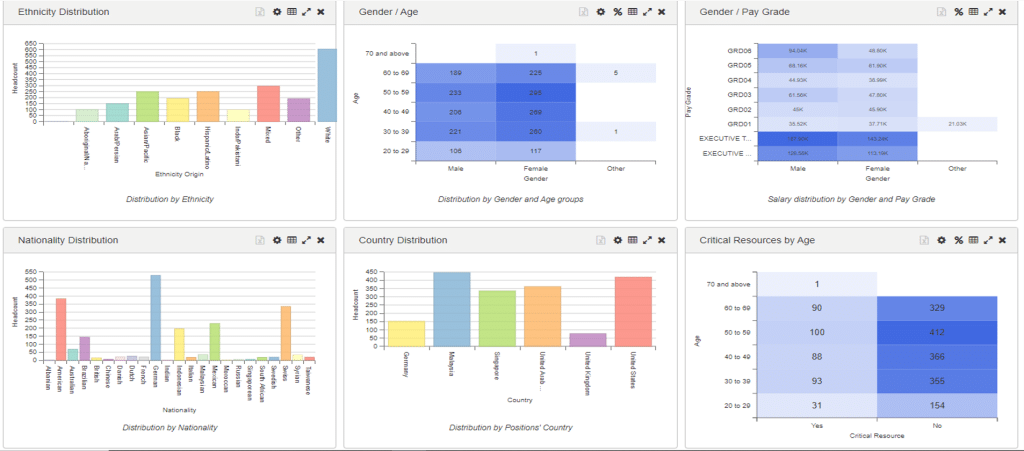This screenshot has height=451, width=1024.
Task: Close the Nationality Distribution panel
Action: 321,240
